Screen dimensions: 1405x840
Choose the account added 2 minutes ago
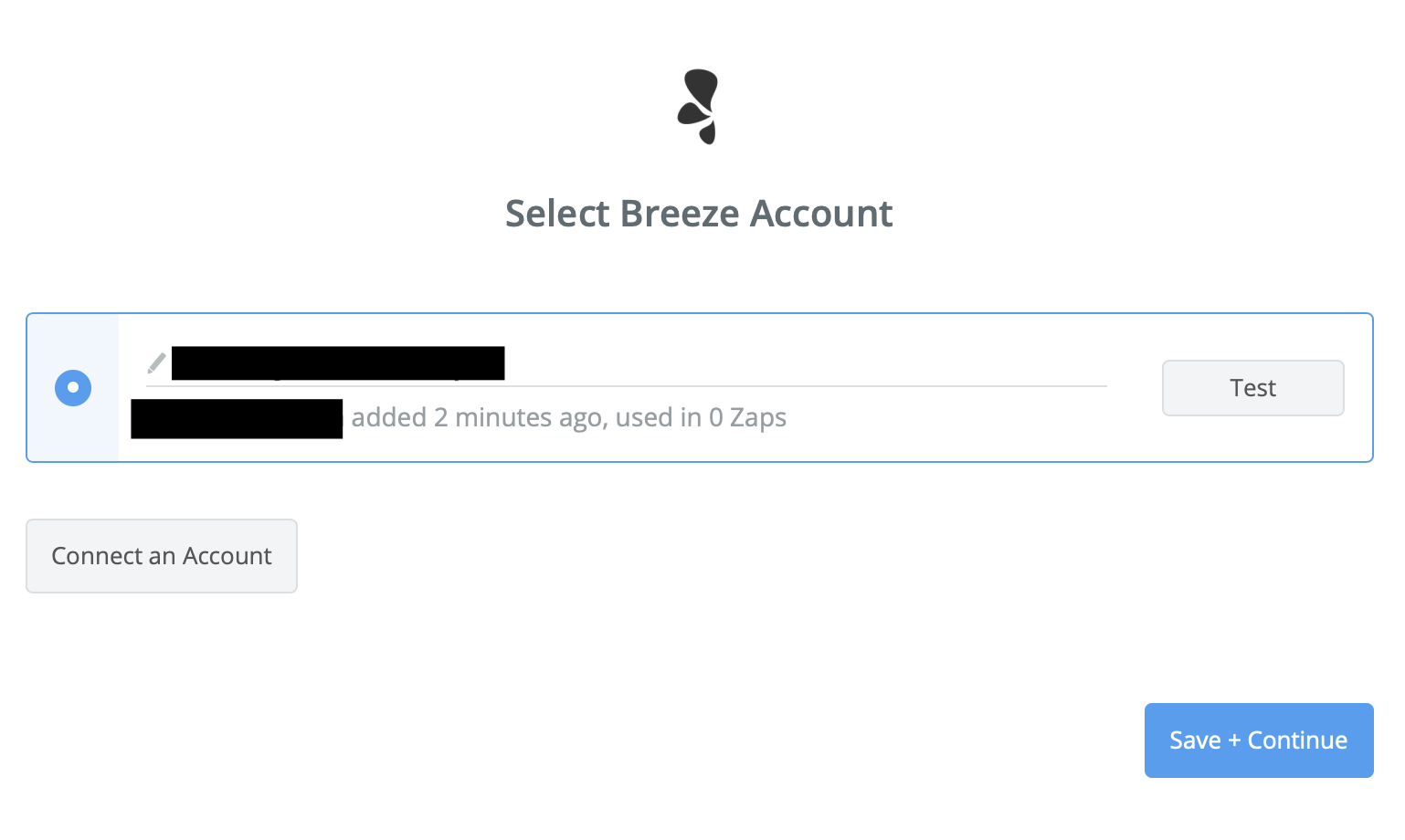pyautogui.click(x=73, y=388)
